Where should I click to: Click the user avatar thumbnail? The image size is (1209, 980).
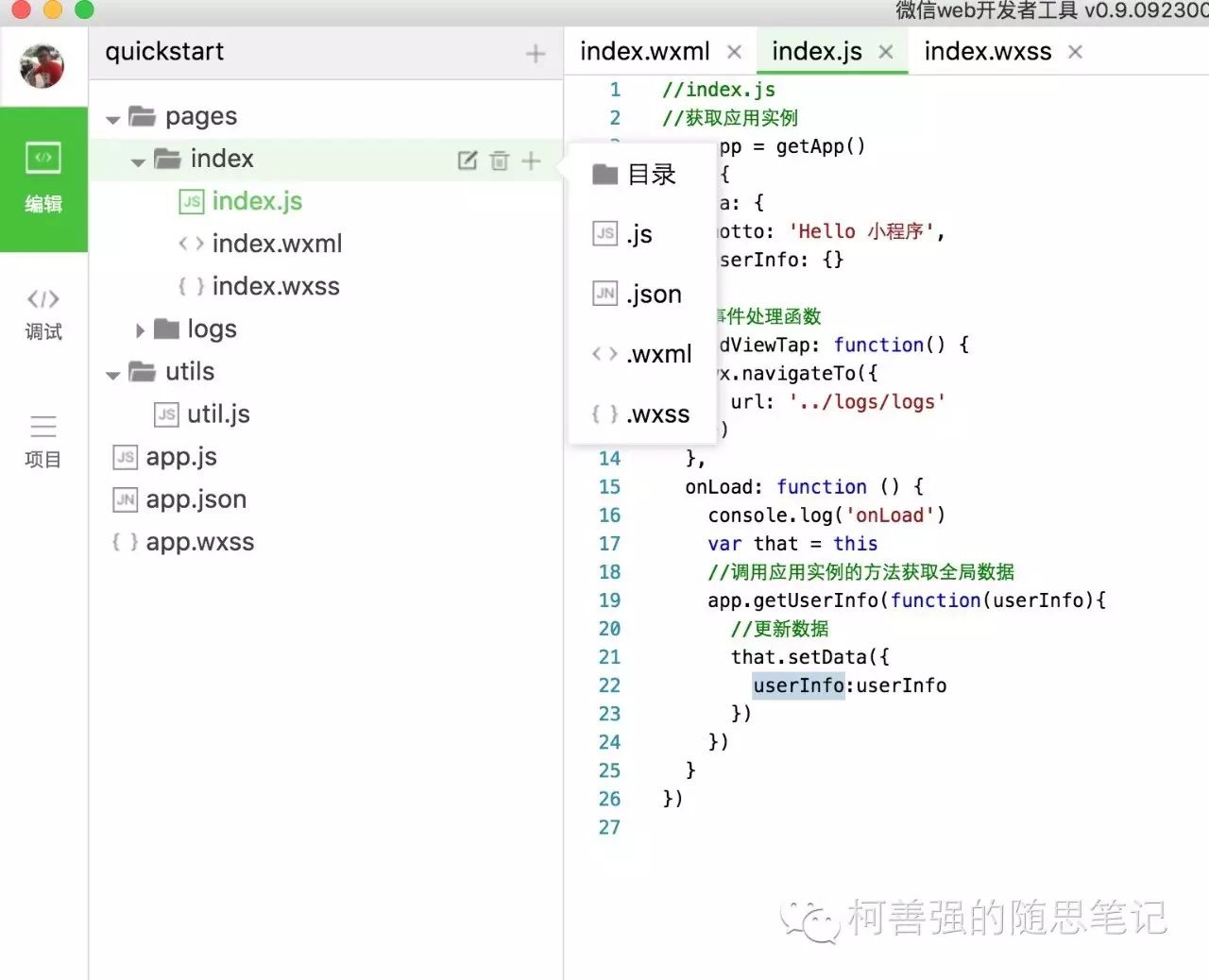(x=43, y=67)
